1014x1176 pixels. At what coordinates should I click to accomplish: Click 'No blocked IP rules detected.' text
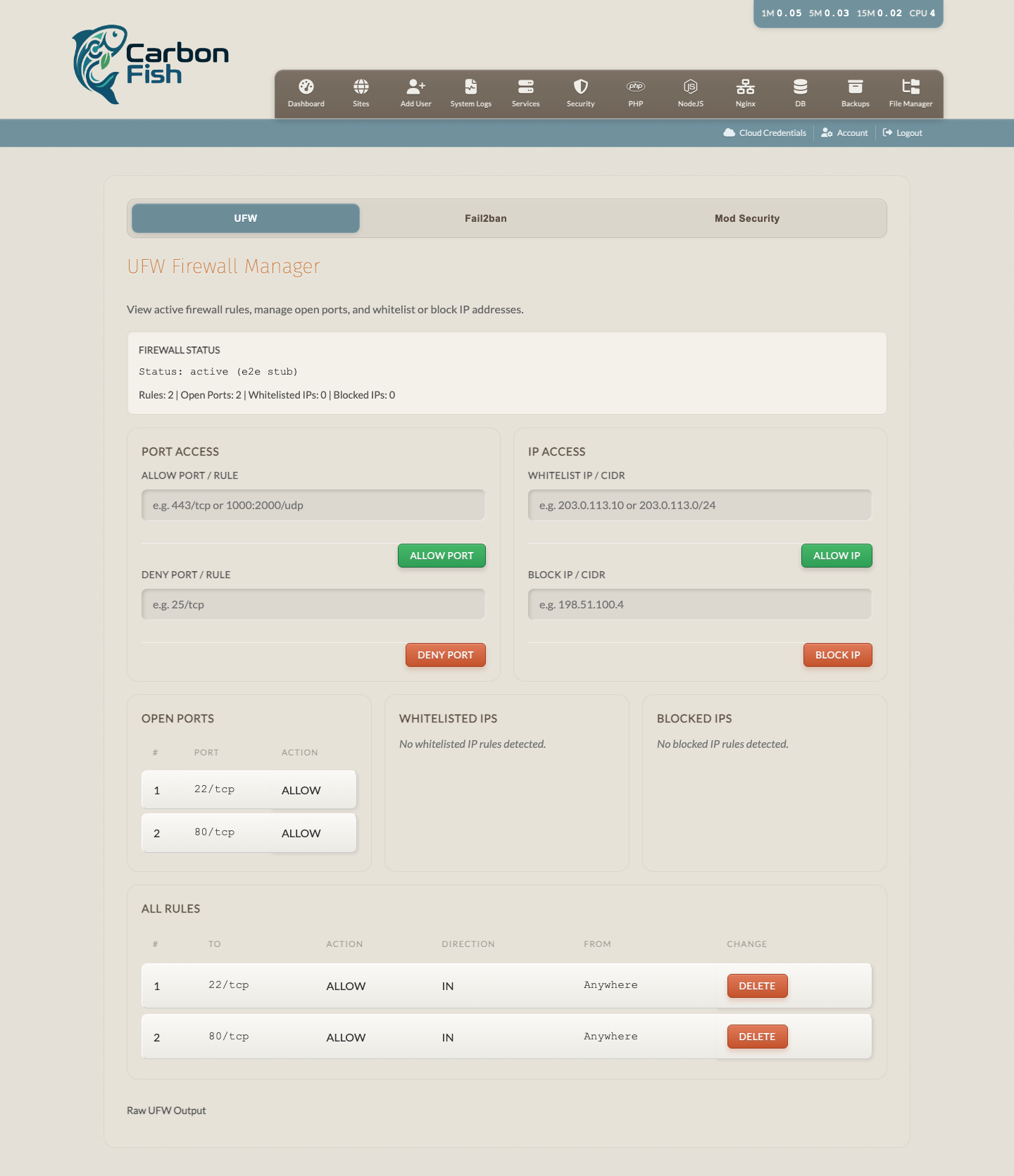(722, 744)
